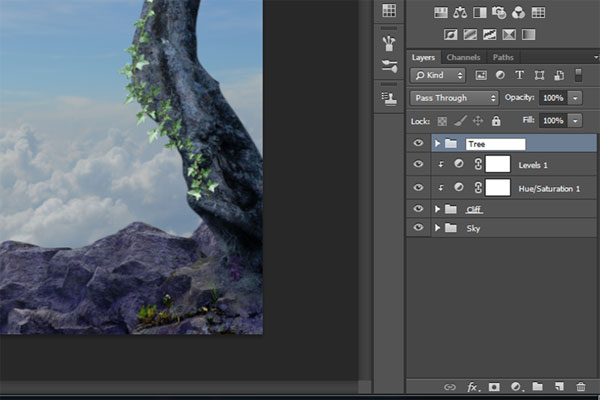Toggle the lock all padlock icon

click(x=496, y=121)
